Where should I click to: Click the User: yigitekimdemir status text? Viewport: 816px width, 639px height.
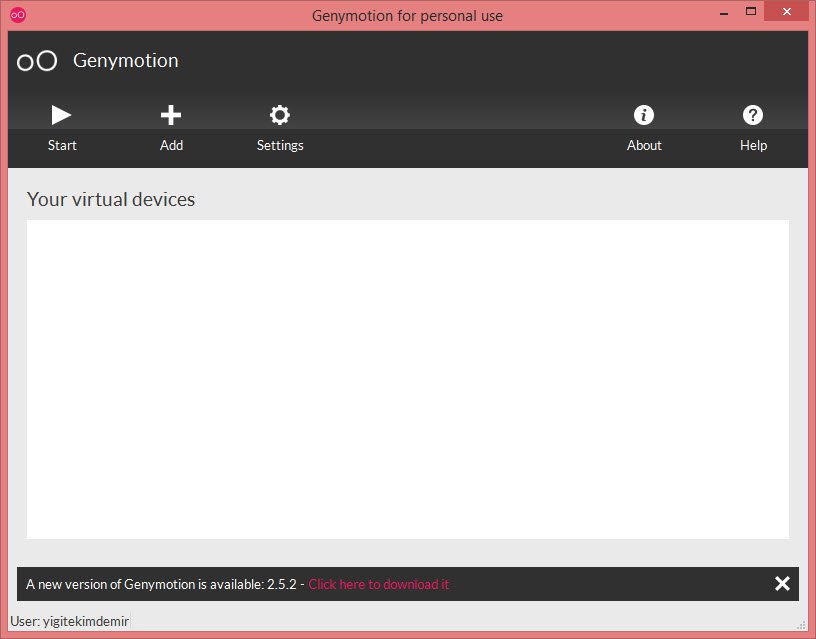70,621
